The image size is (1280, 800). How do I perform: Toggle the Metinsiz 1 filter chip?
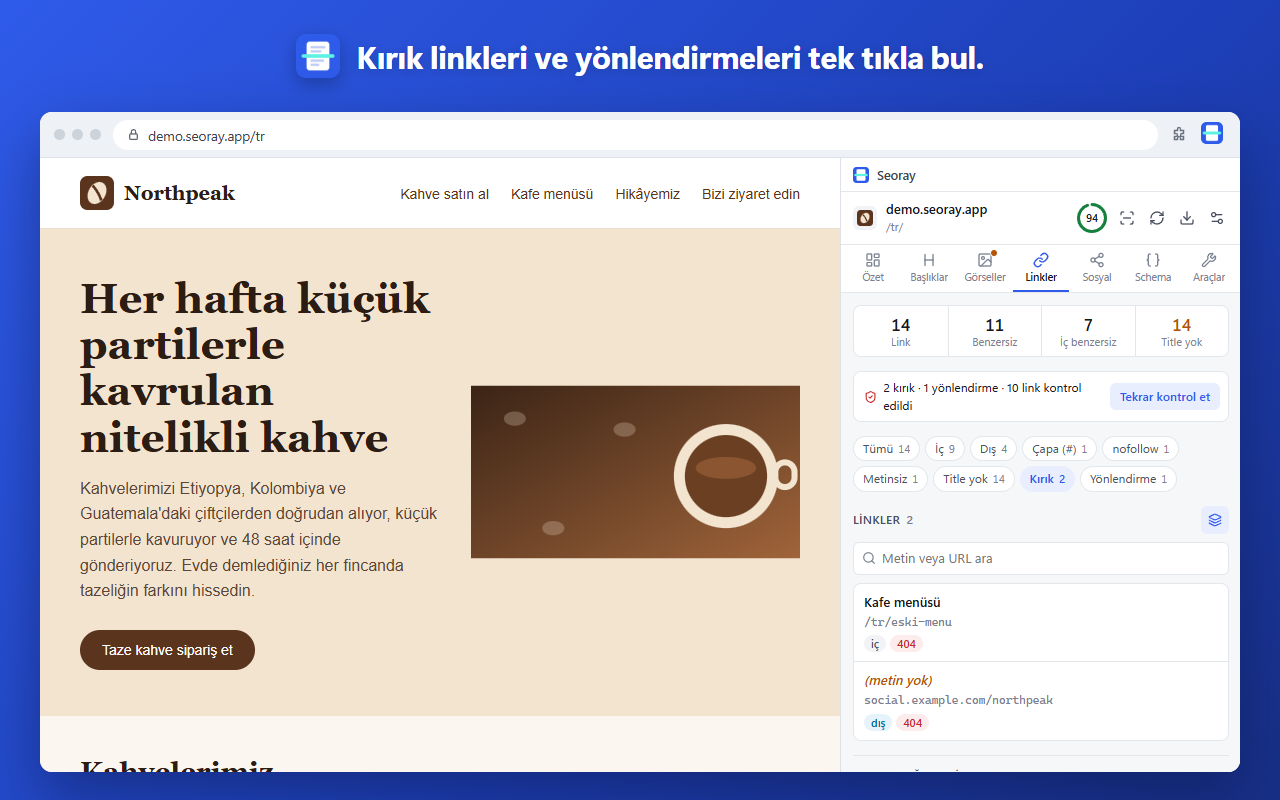[x=891, y=479]
